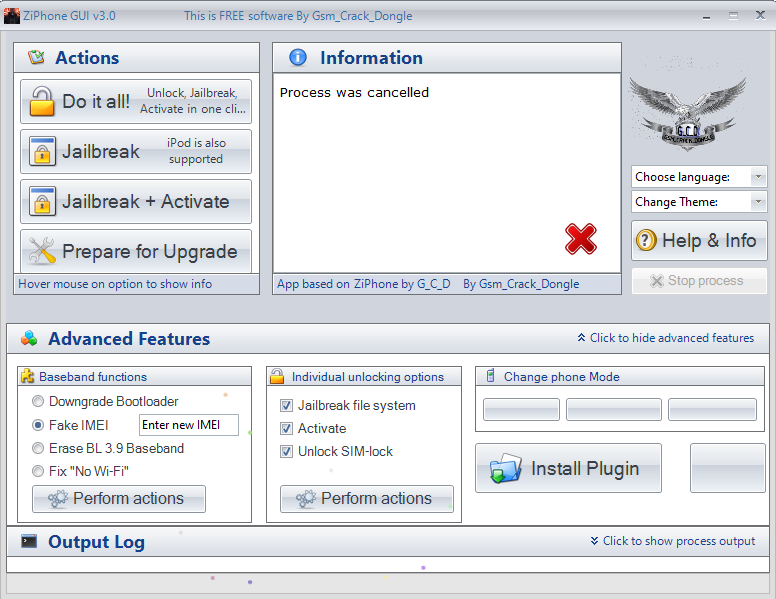Select the Downgrade Bootloader radio option
The height and width of the screenshot is (599, 776).
(38, 402)
